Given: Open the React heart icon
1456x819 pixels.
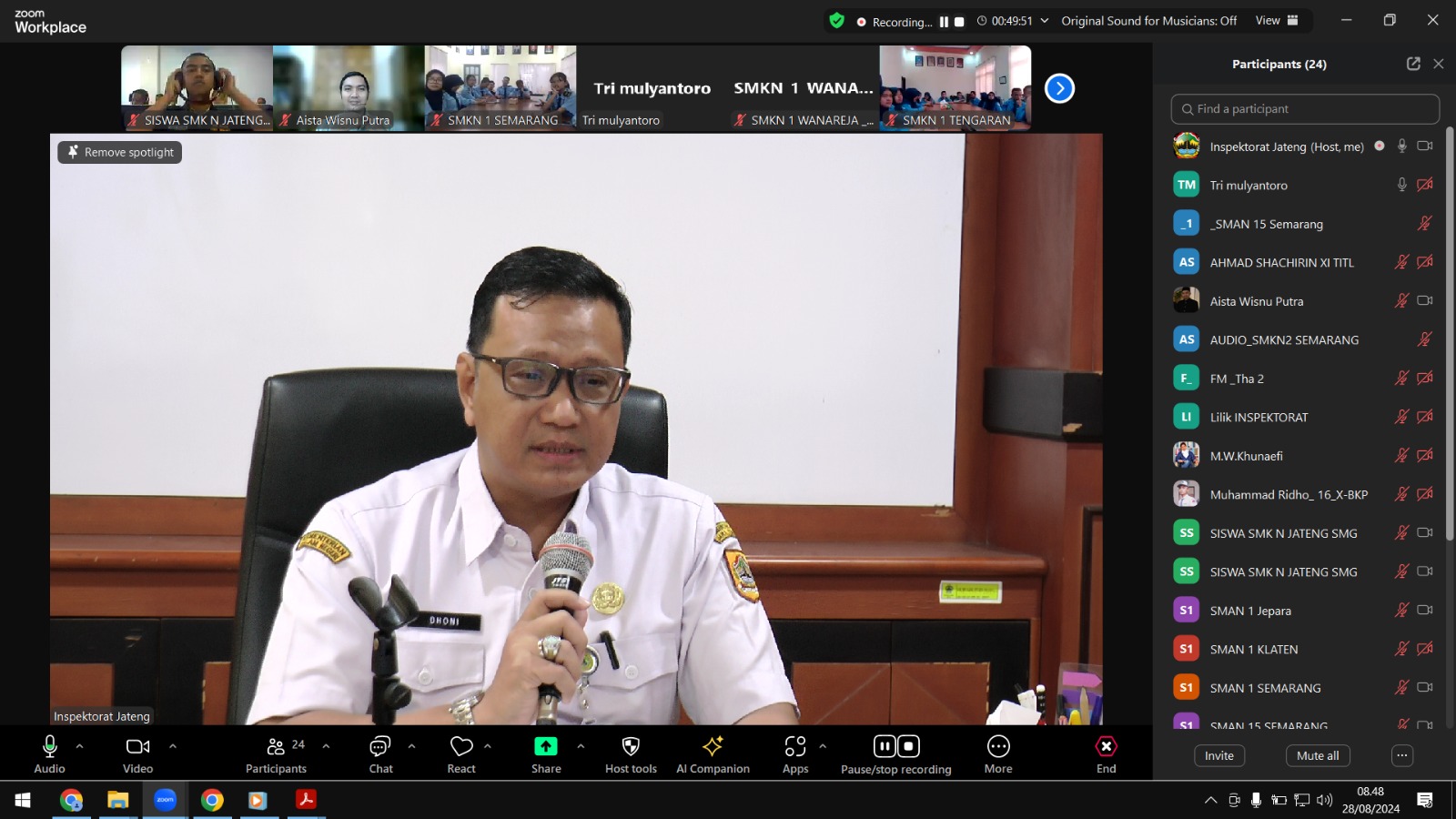Looking at the screenshot, I should 461,746.
